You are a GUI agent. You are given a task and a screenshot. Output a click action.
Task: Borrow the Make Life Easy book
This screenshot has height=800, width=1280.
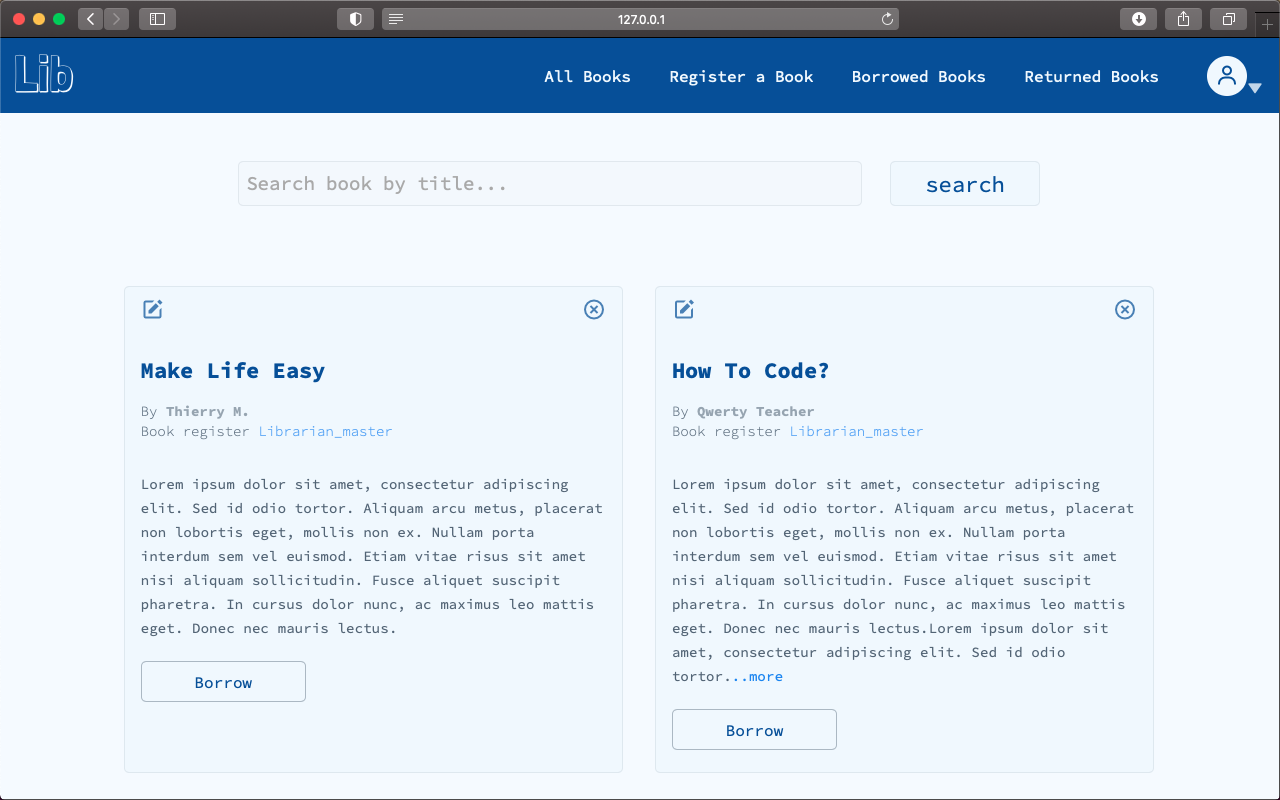point(223,681)
